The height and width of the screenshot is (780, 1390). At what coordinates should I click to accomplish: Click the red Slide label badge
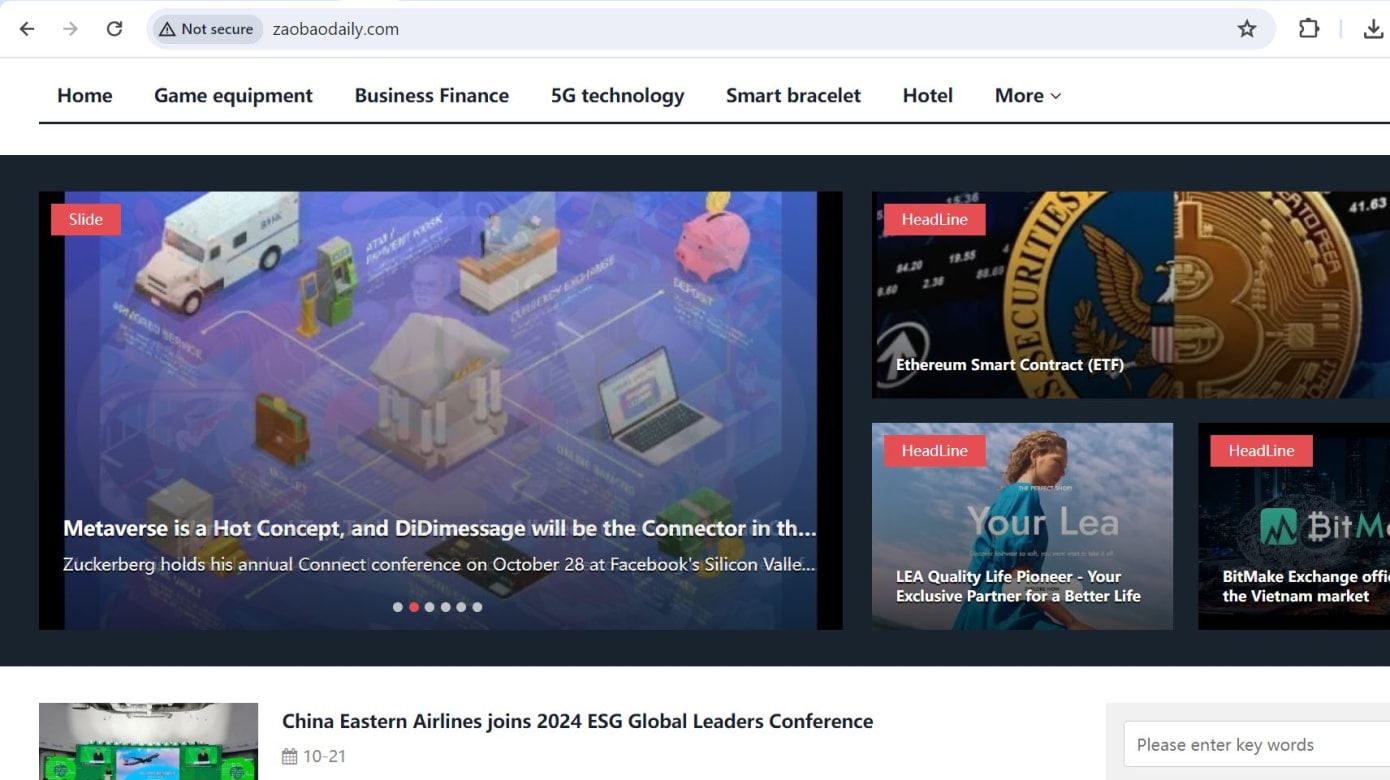click(x=86, y=219)
